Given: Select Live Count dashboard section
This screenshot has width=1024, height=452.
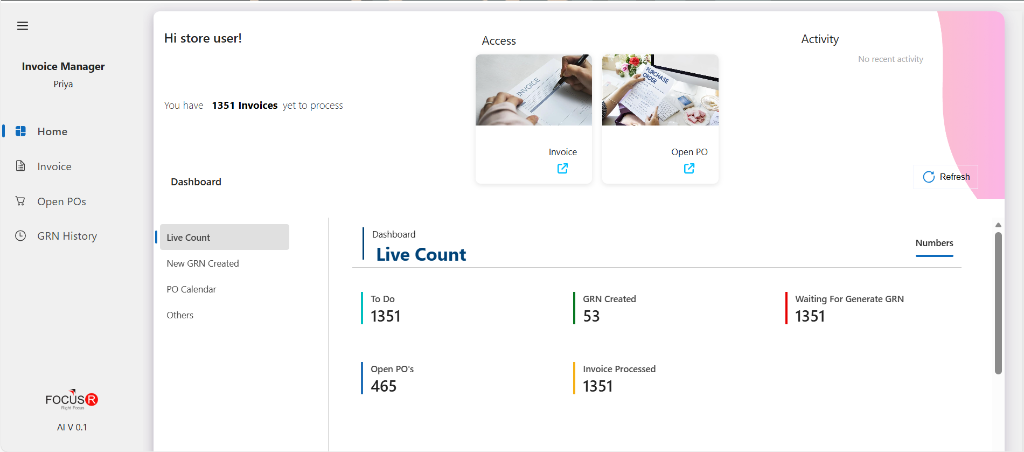Looking at the screenshot, I should point(224,237).
